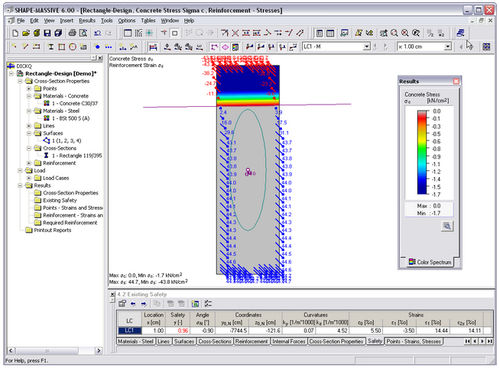Viewport: 500px width, 370px height.
Task: Click the pink diamond results icon
Action: (x=225, y=47)
